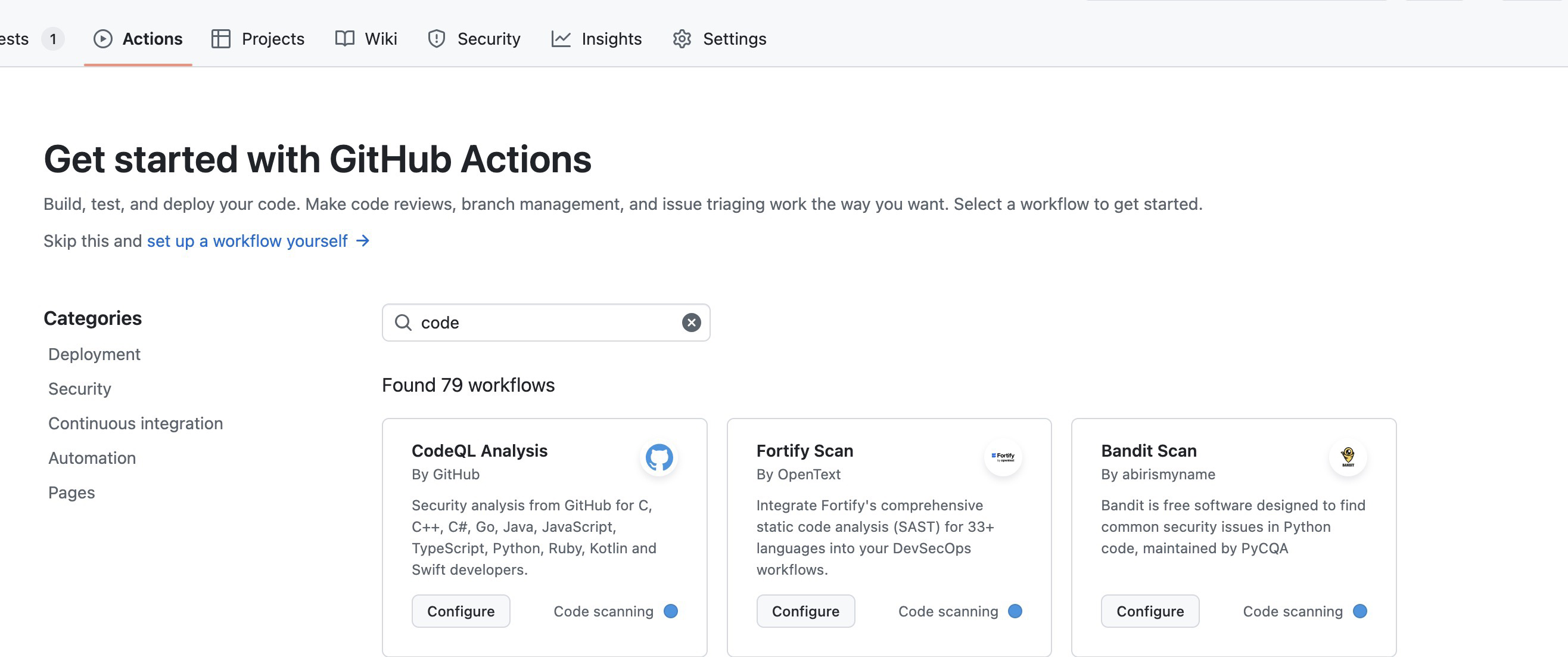Click the Projects table icon
Viewport: 1568px width, 657px height.
click(220, 39)
